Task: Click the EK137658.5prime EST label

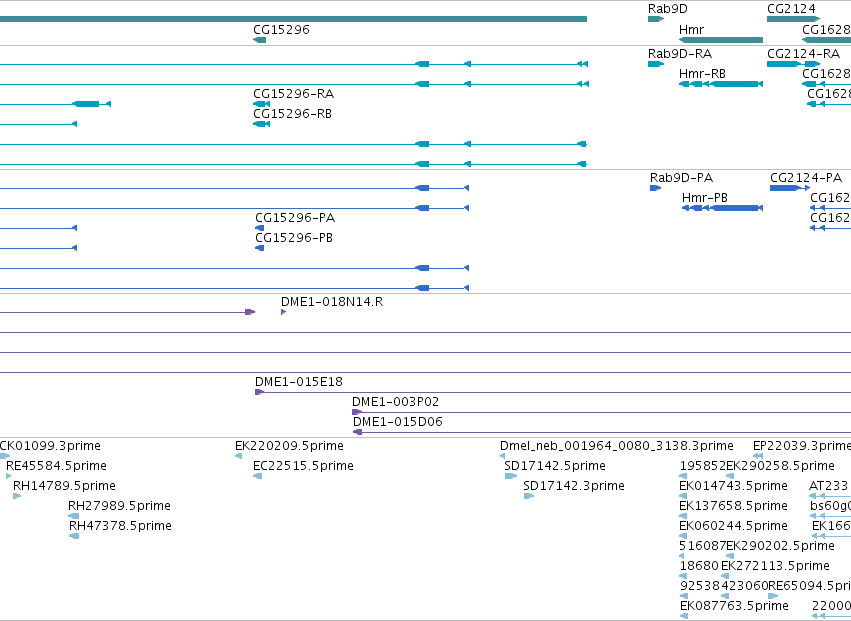Action: (733, 506)
